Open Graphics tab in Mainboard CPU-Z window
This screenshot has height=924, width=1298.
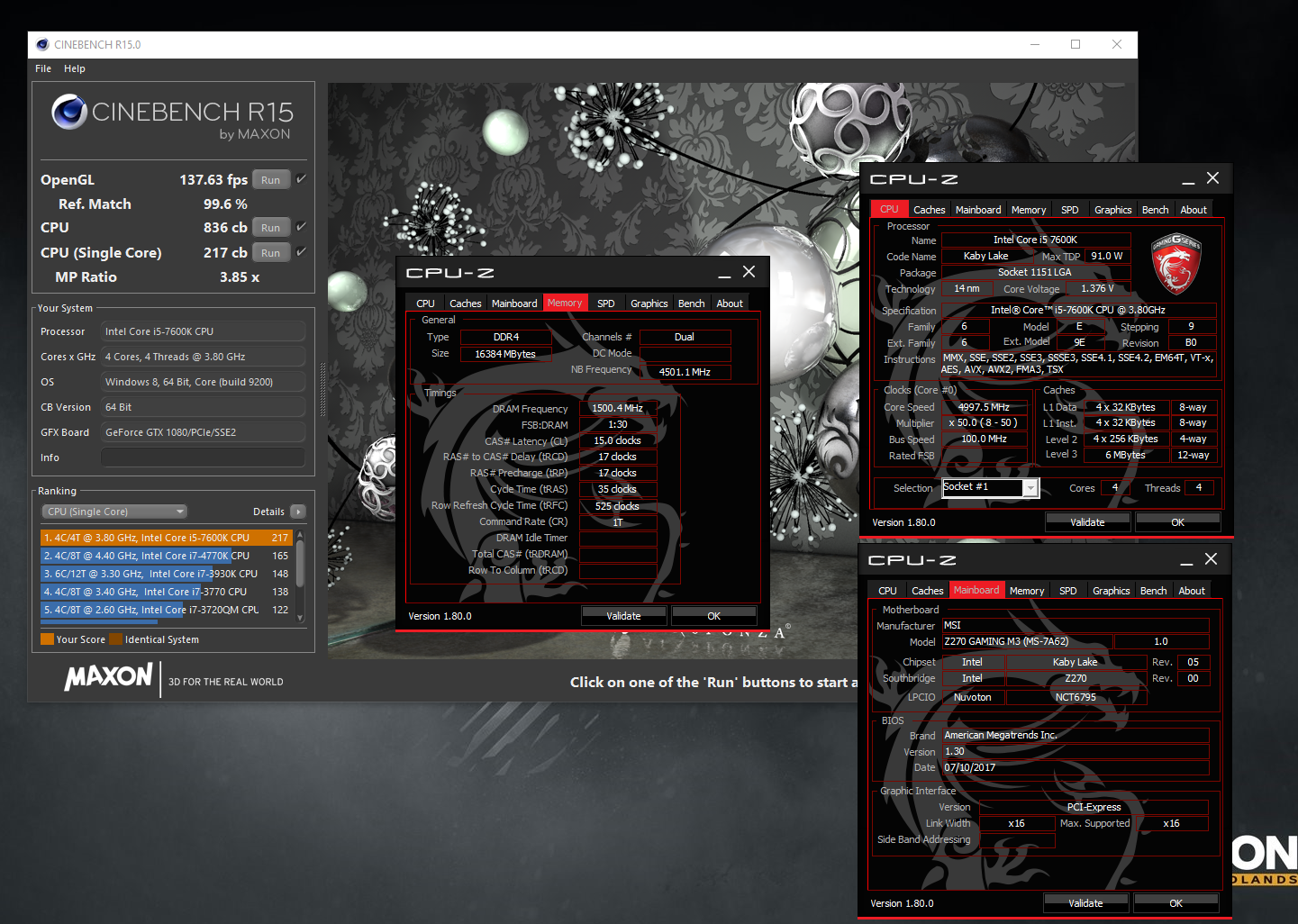1112,591
